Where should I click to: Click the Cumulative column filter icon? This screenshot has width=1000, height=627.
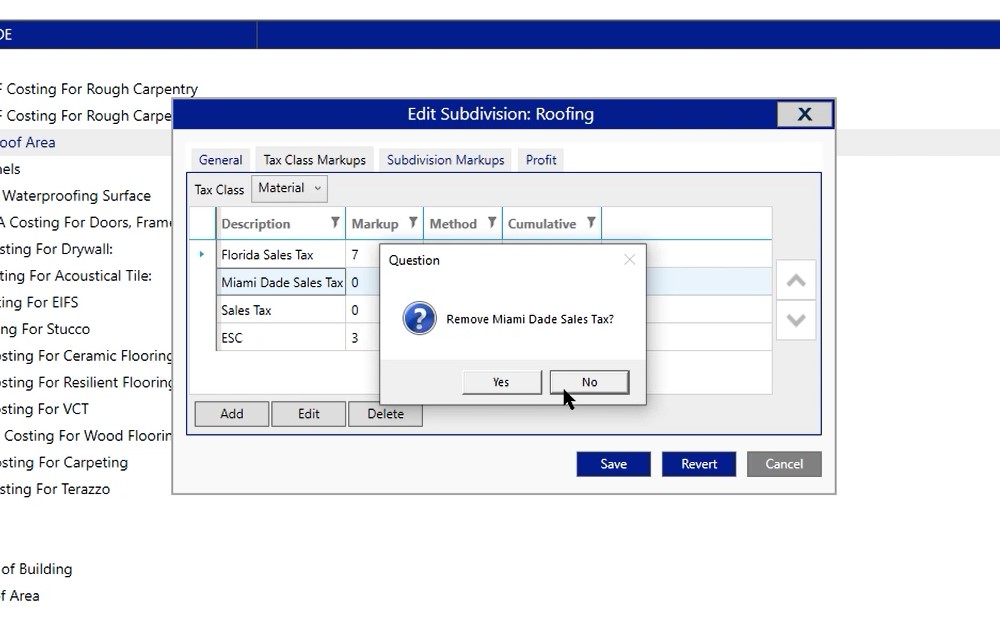coord(591,223)
